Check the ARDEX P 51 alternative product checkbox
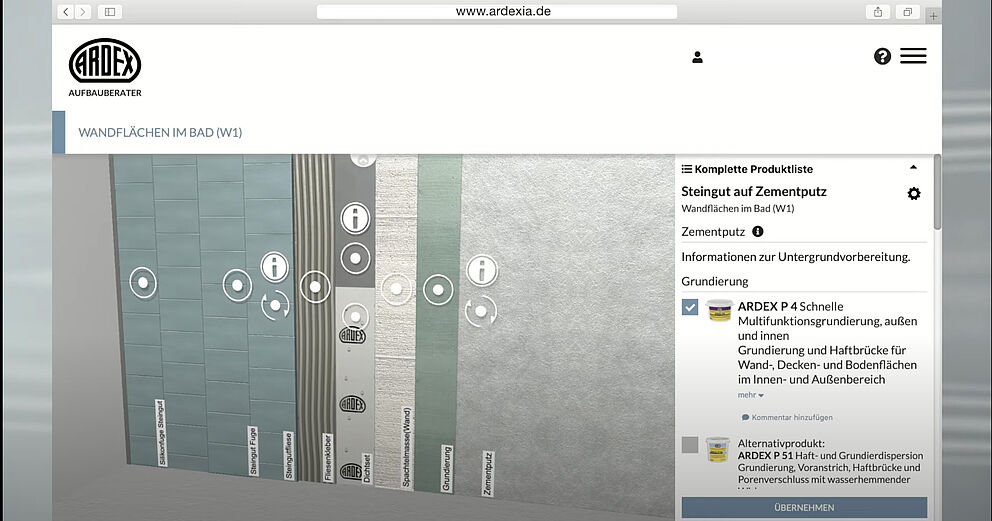 690,445
